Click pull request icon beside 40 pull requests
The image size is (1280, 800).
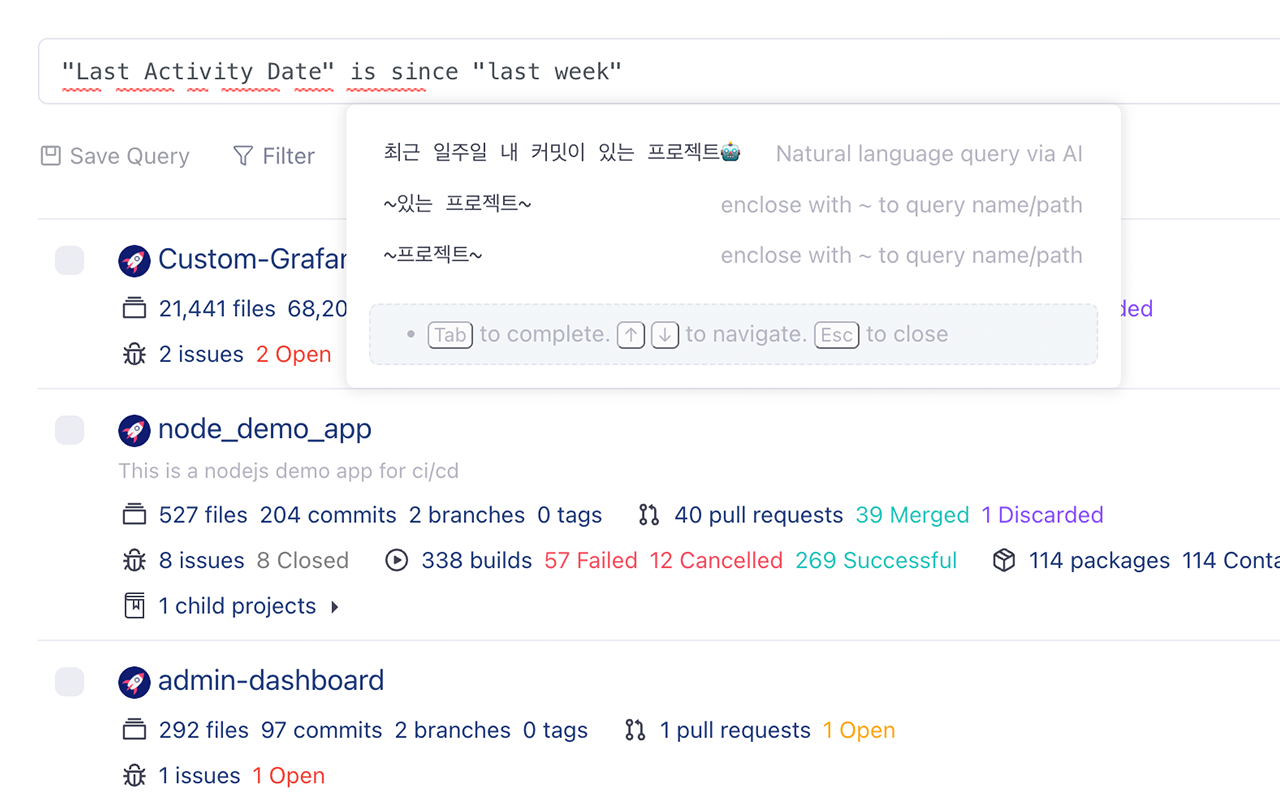tap(649, 515)
